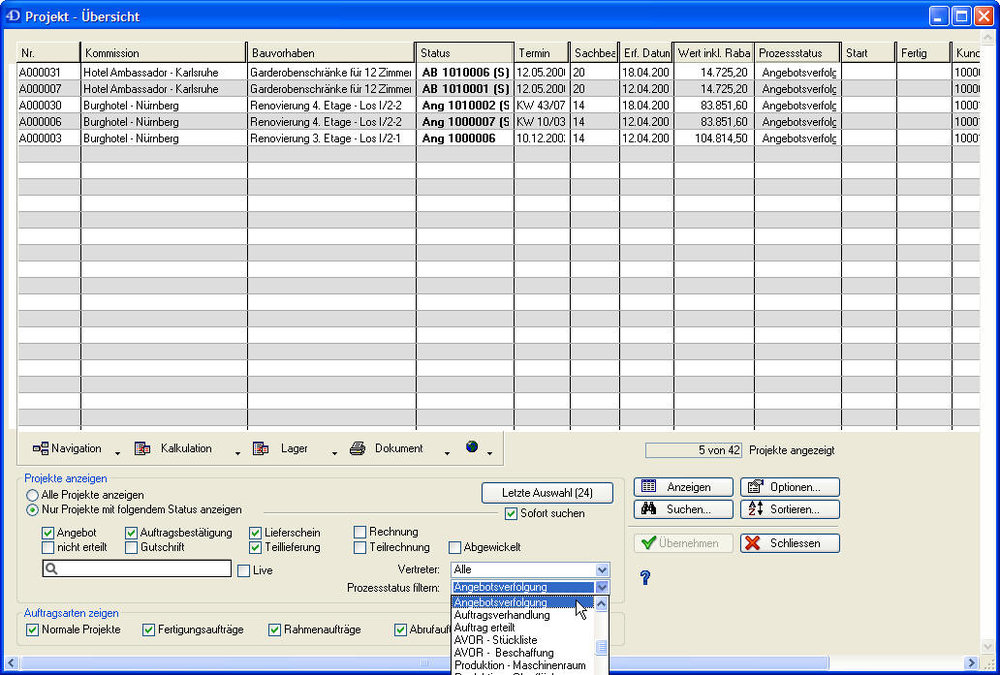Select project row A000006
Screen dimensions: 1000x675
click(498, 122)
